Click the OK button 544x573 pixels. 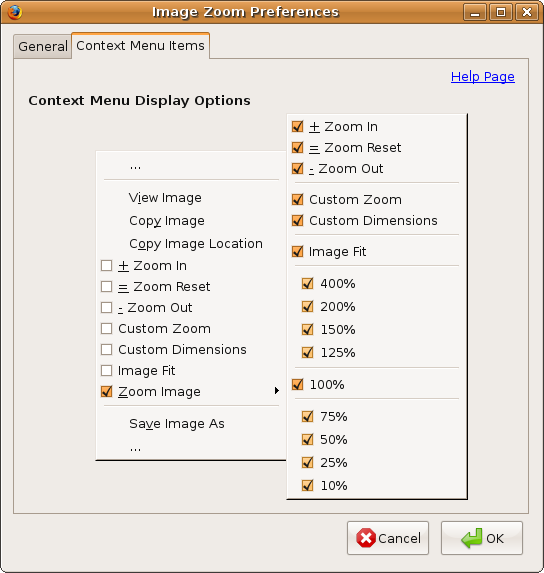tap(482, 538)
